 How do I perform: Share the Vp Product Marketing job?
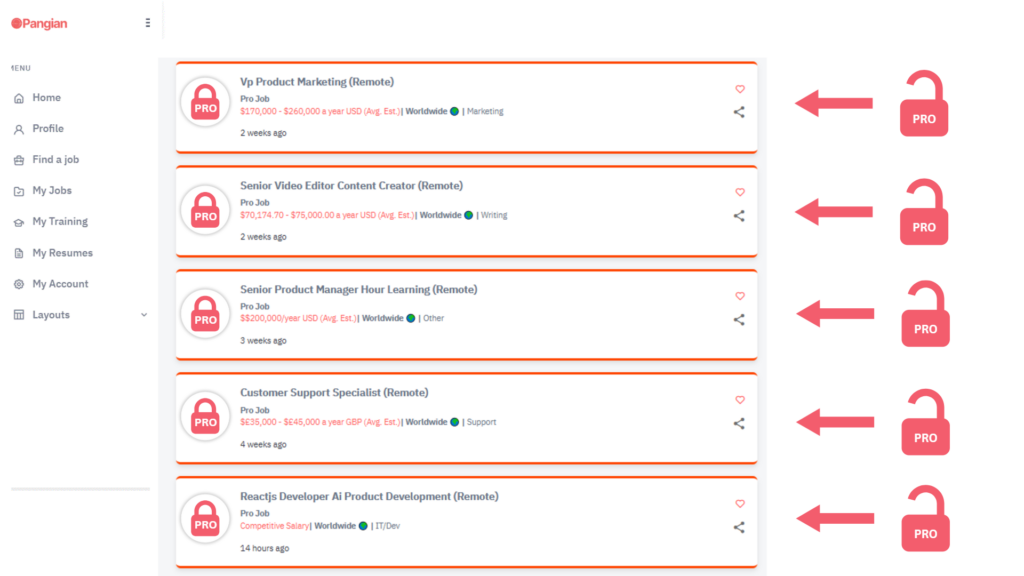[739, 112]
